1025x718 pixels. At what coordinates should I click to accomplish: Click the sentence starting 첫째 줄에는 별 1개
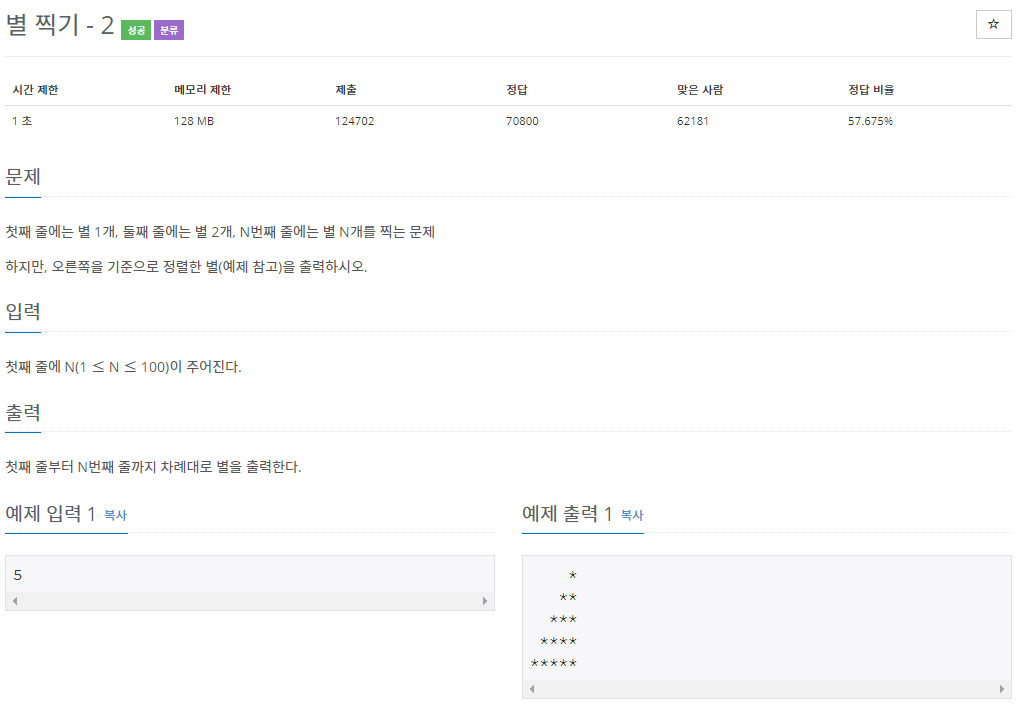tap(220, 232)
